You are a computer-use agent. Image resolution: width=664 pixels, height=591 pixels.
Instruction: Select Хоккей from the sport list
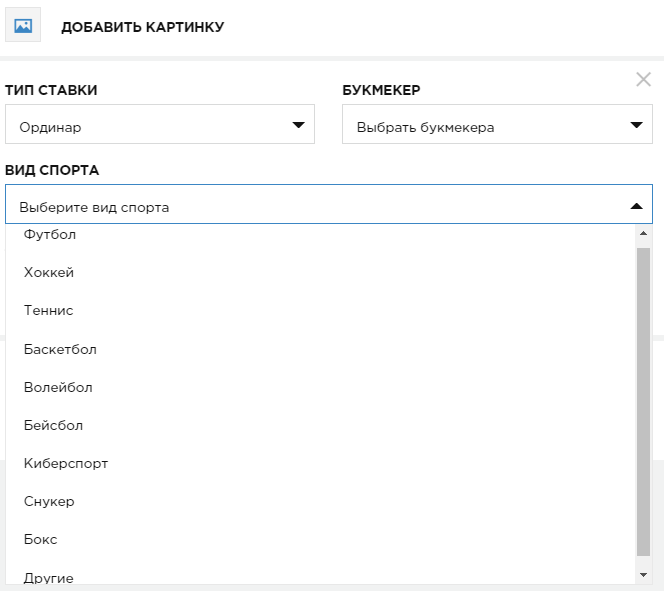tap(321, 272)
